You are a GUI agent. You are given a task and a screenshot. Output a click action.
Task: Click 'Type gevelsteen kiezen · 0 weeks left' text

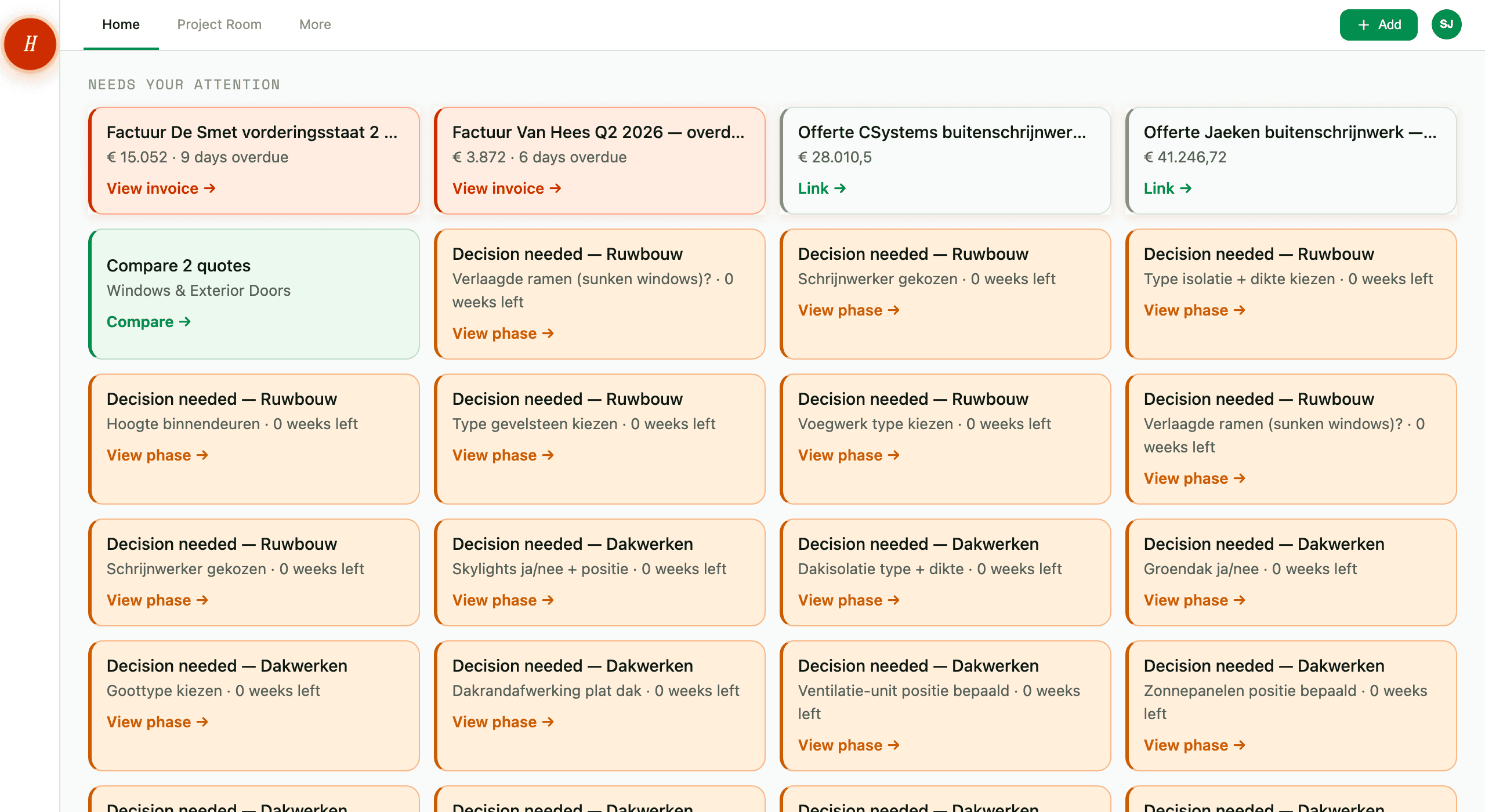coord(584,424)
